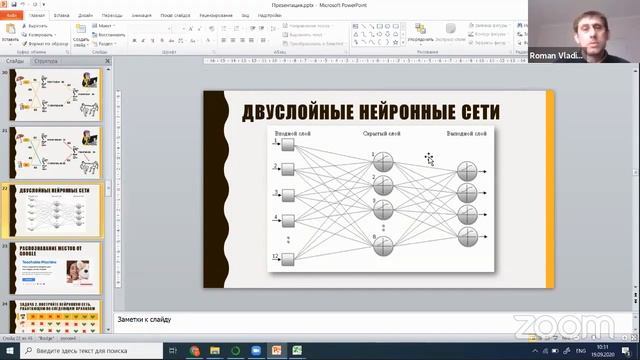
Task: Open the Font group dialog launcher
Action: [213, 52]
